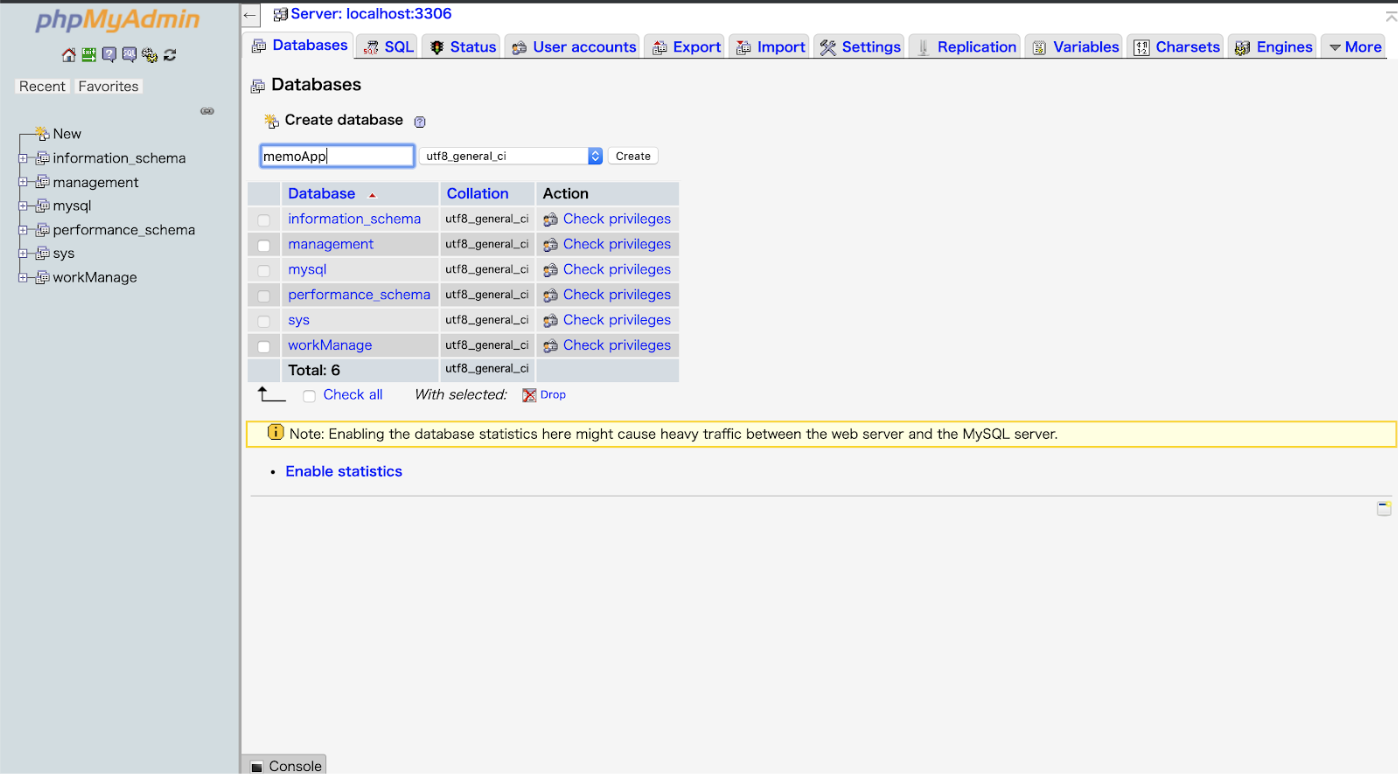Focus the database name input field
This screenshot has width=1398, height=774.
coord(337,156)
